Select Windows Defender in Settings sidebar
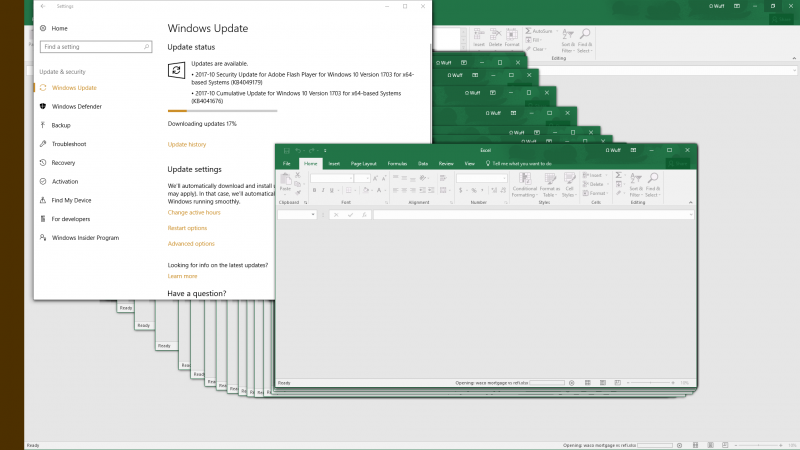Screen dimensions: 800x450 pyautogui.click(x=76, y=106)
